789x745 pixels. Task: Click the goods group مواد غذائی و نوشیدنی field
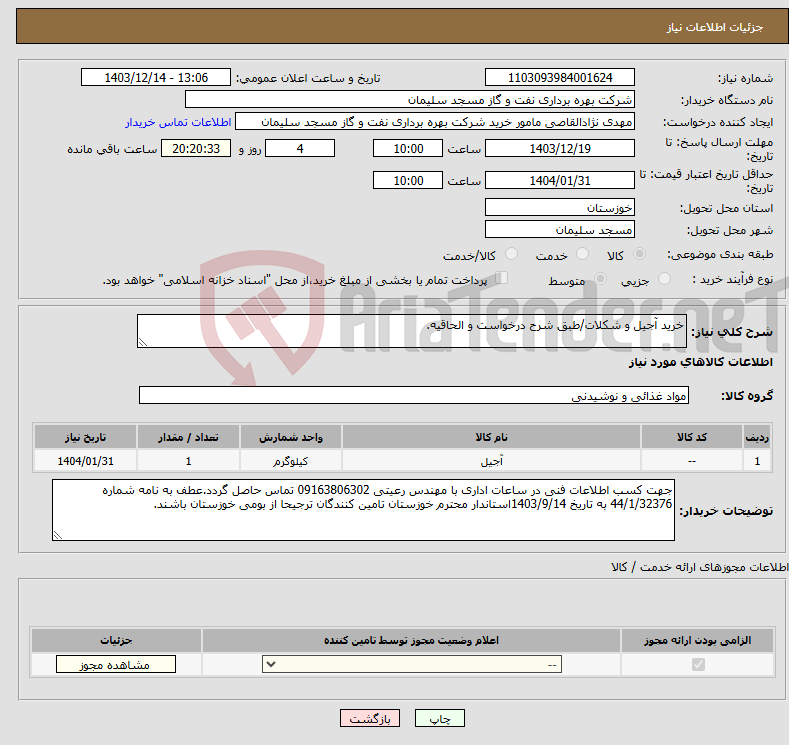414,395
